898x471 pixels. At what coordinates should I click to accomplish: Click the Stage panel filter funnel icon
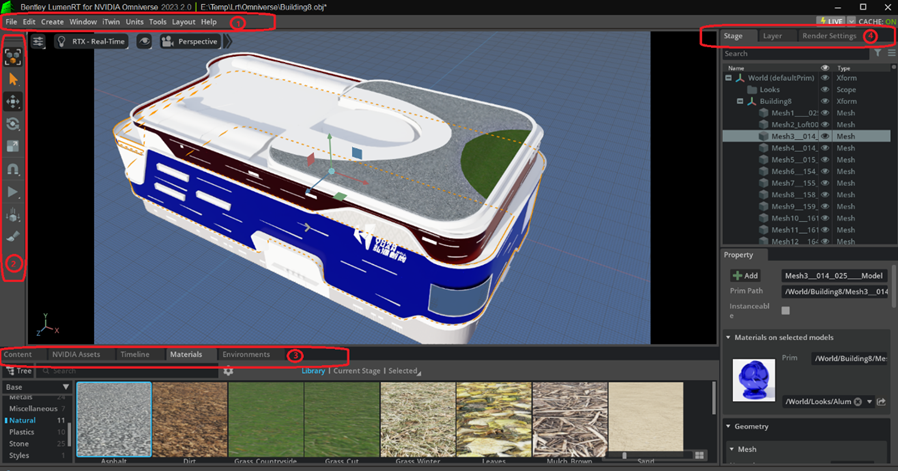click(x=877, y=53)
